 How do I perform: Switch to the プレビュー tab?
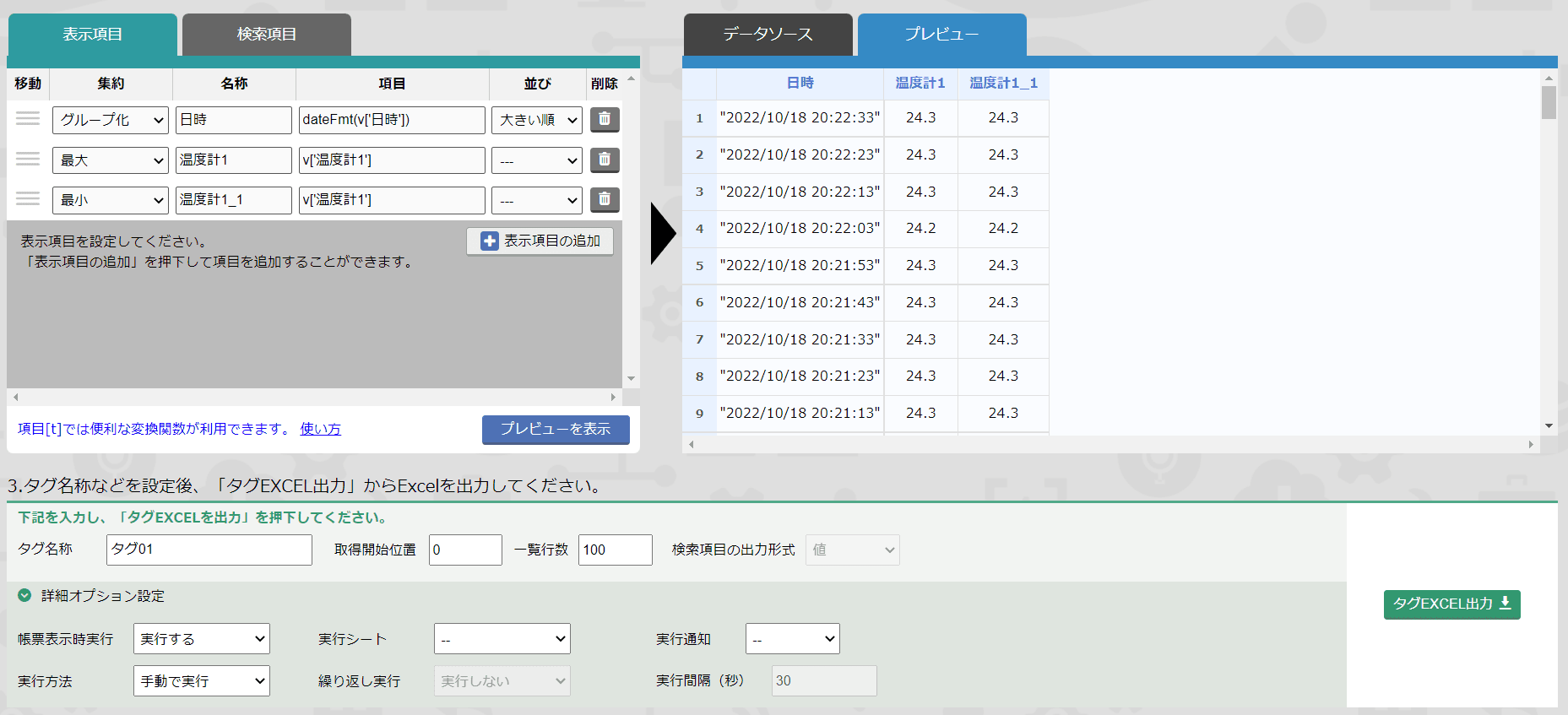click(942, 35)
